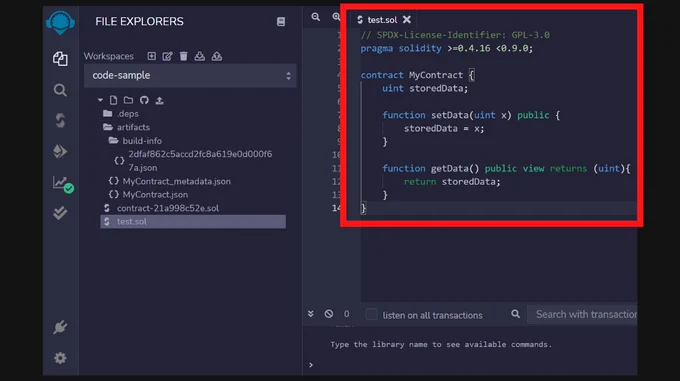The image size is (680, 381).
Task: Collapse the terminal with double-chevron icon
Action: click(311, 314)
